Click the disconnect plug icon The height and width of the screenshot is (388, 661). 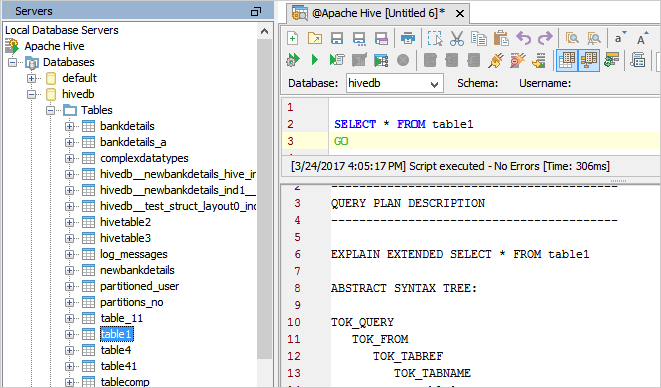click(518, 60)
